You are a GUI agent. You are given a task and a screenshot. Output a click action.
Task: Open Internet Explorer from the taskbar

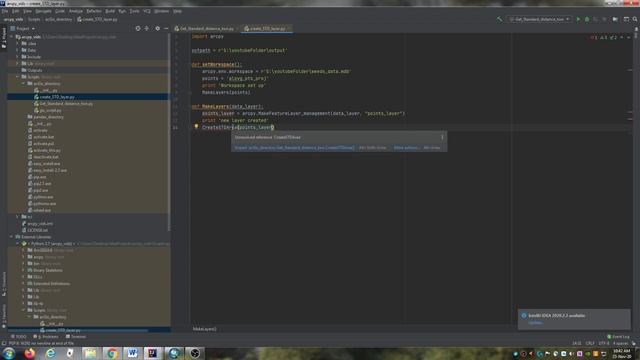[50, 353]
